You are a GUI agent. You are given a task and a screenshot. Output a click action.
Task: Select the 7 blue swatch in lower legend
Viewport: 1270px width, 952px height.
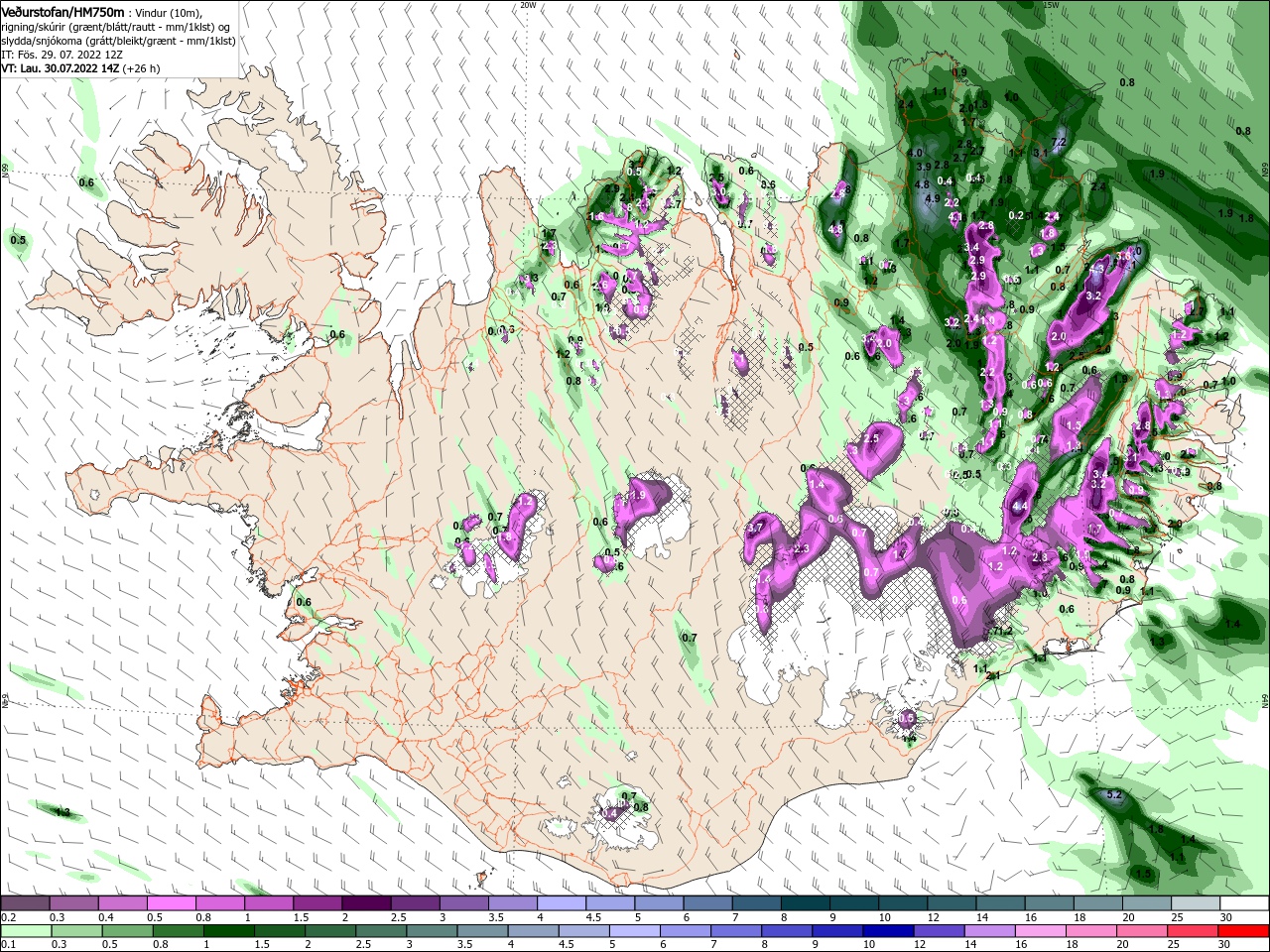(x=735, y=931)
